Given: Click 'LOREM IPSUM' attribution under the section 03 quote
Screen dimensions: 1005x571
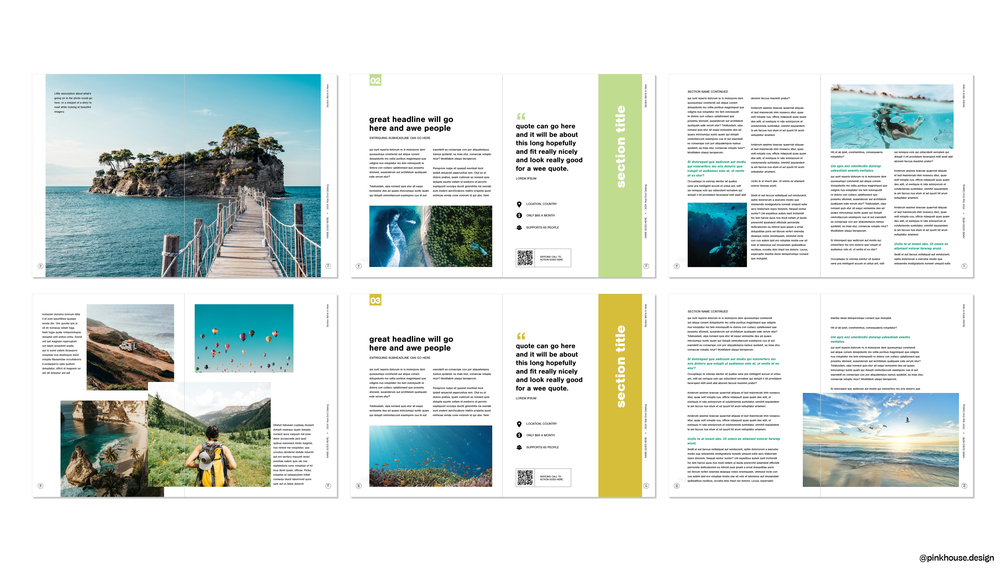Looking at the screenshot, I should tap(526, 399).
